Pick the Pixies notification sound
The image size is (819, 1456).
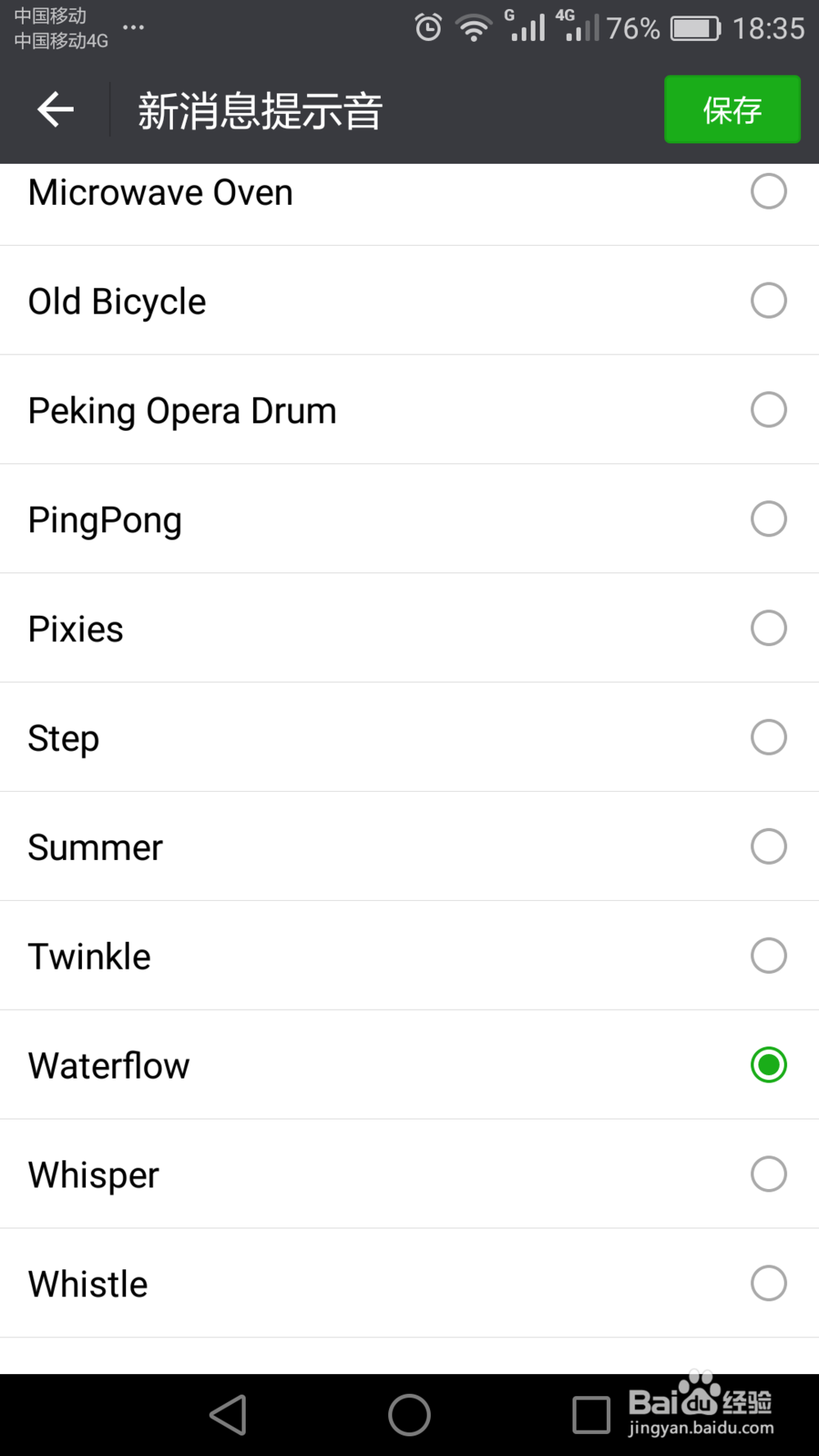coord(75,629)
